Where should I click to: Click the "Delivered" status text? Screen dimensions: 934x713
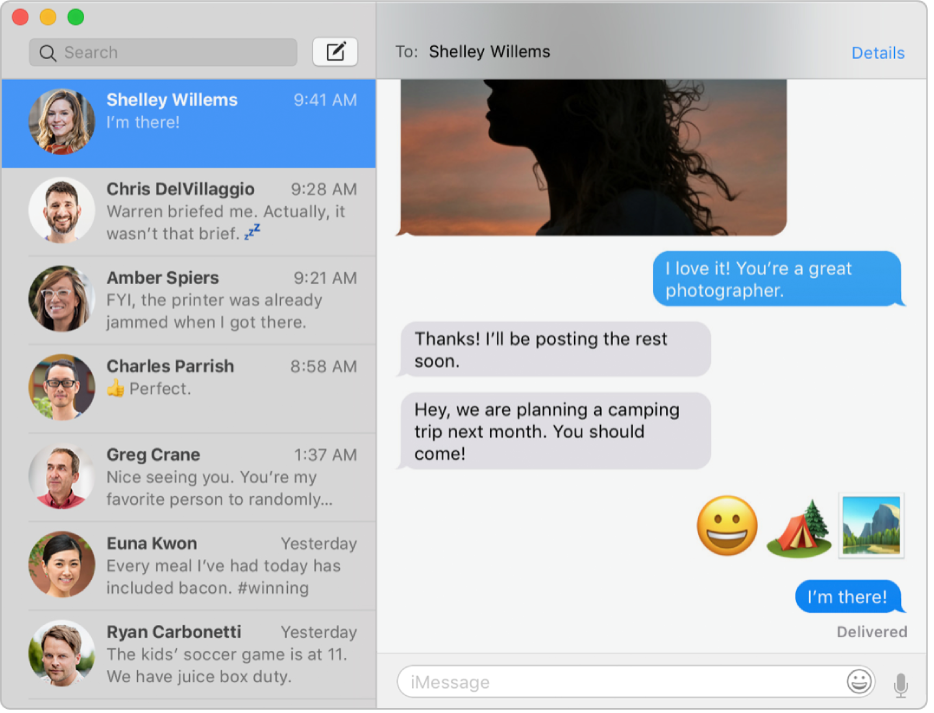point(871,631)
